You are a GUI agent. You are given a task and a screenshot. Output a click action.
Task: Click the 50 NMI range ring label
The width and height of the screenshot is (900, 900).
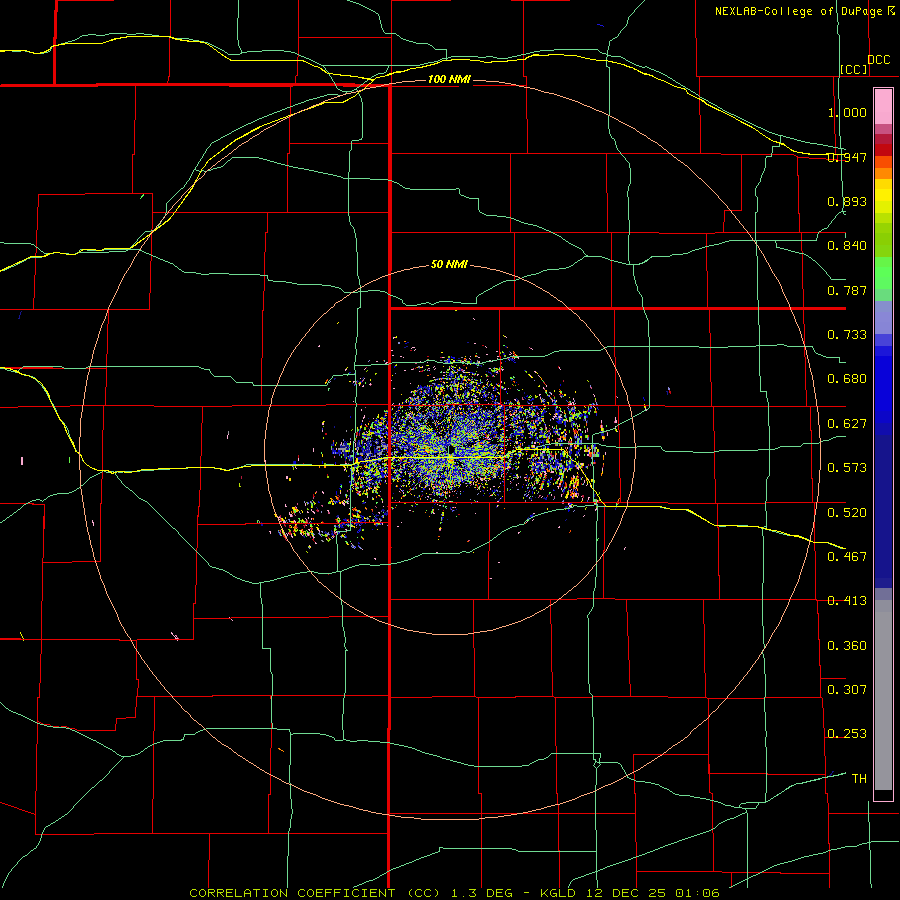pos(449,265)
